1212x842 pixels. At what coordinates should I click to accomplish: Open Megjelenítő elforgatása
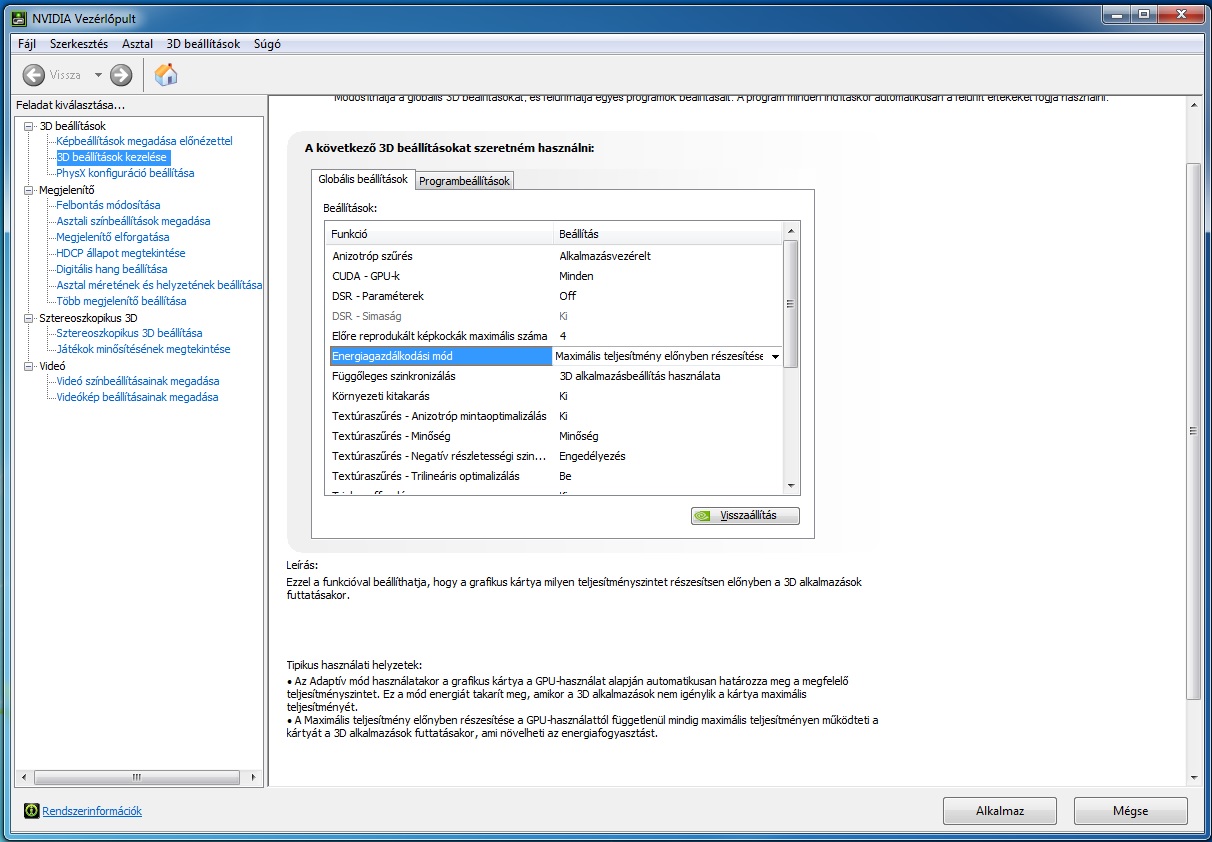pos(113,237)
